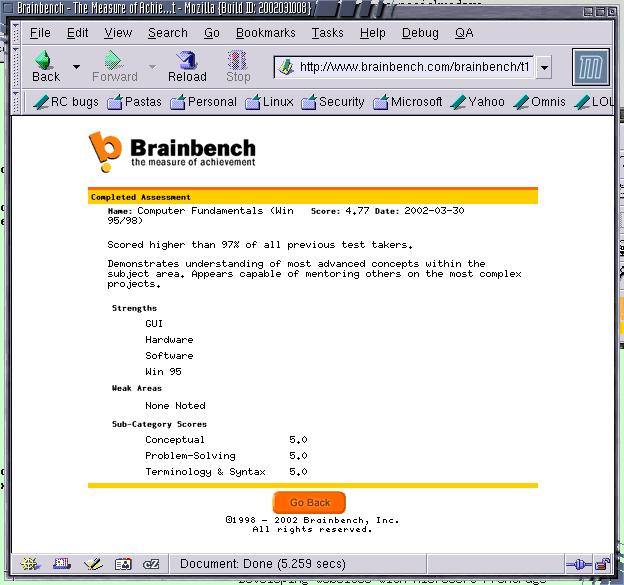
Task: Open the Search menu
Action: [x=168, y=33]
